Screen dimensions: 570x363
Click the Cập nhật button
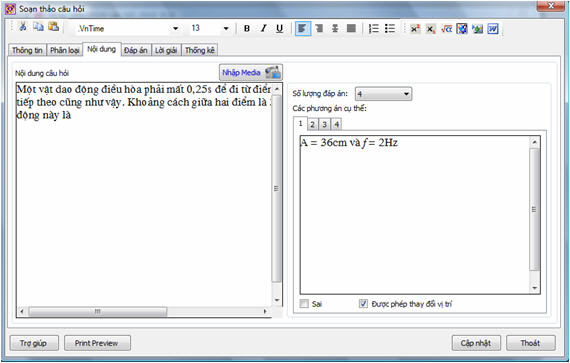476,343
